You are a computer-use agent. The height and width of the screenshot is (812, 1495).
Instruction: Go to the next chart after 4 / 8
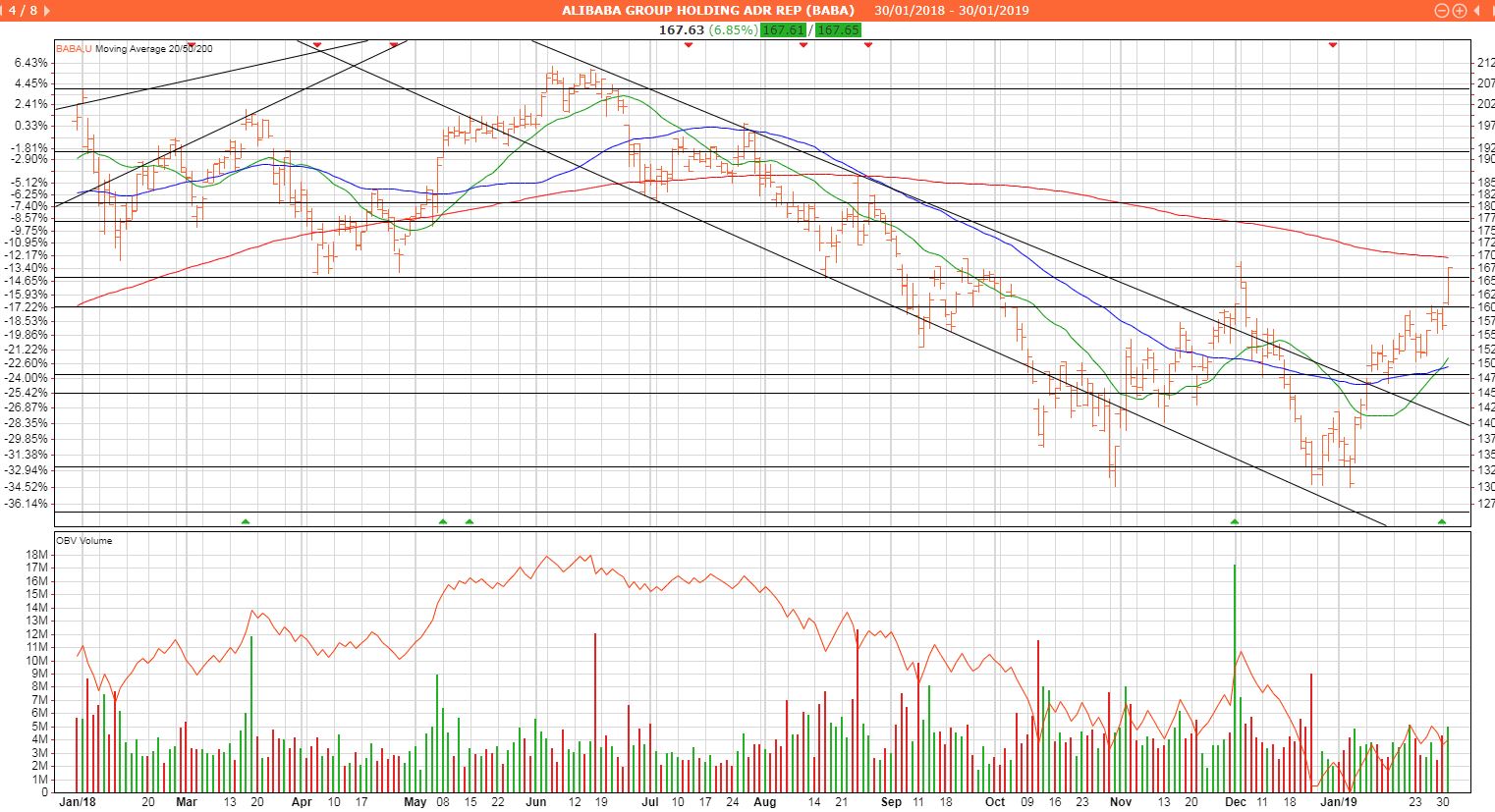pyautogui.click(x=48, y=11)
